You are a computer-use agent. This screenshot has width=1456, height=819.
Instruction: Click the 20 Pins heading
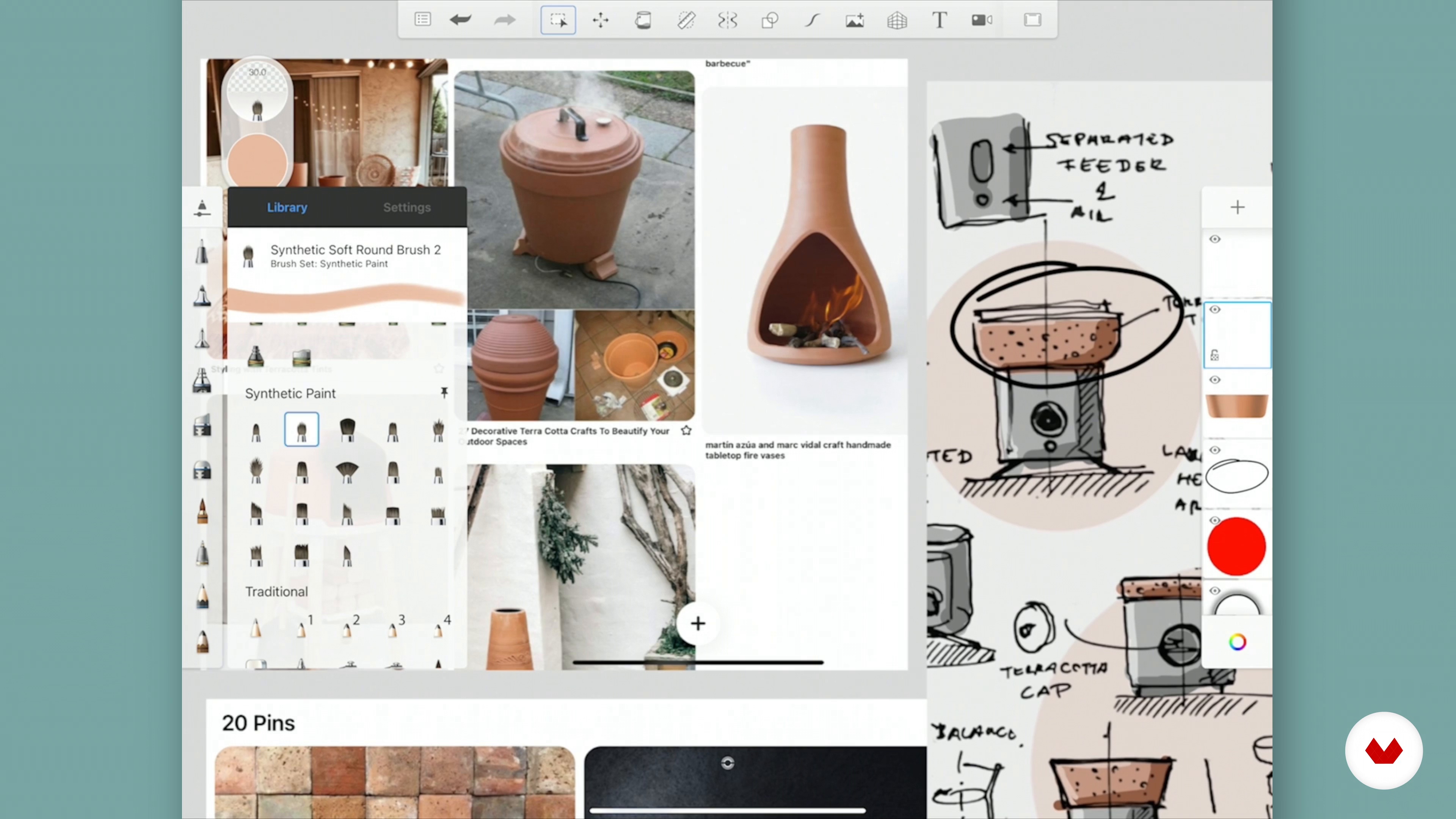258,723
